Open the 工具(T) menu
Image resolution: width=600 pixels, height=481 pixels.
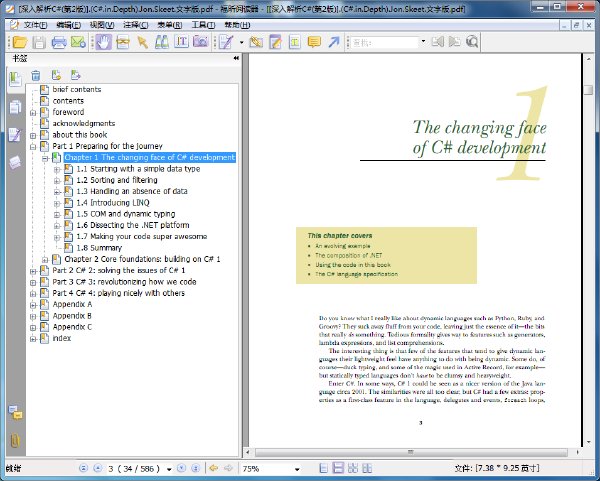[x=203, y=25]
